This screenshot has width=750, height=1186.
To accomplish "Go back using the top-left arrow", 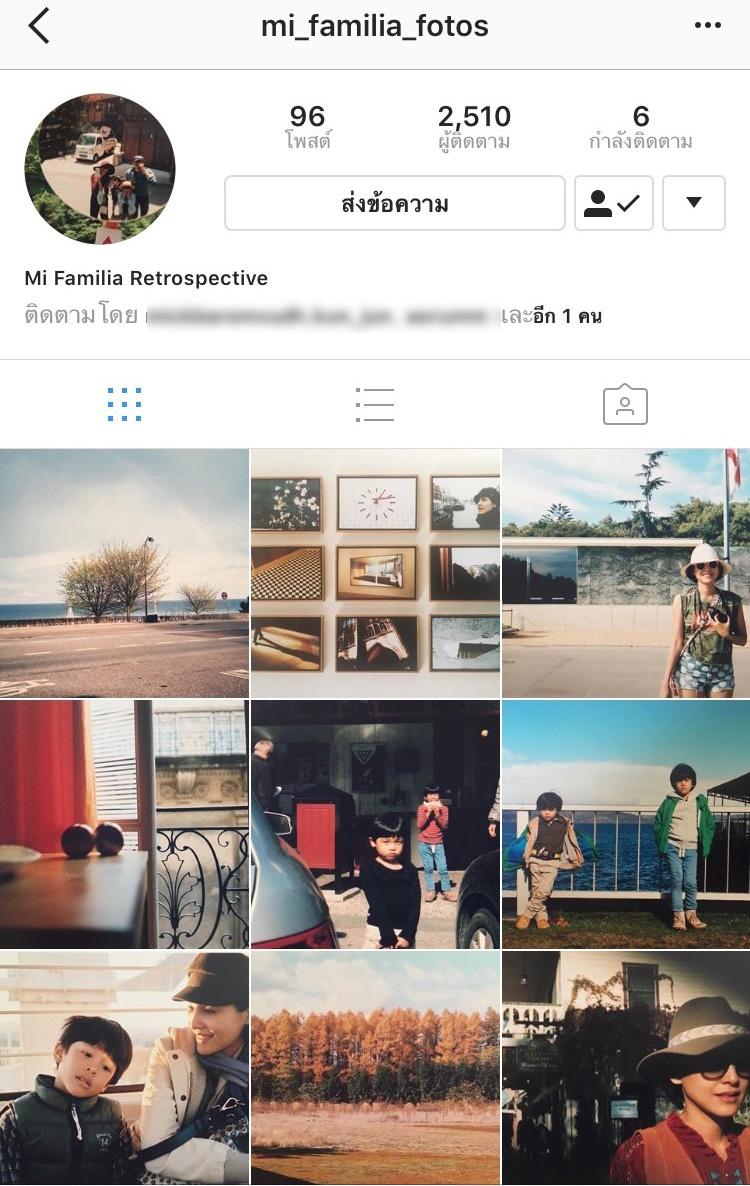I will [39, 26].
